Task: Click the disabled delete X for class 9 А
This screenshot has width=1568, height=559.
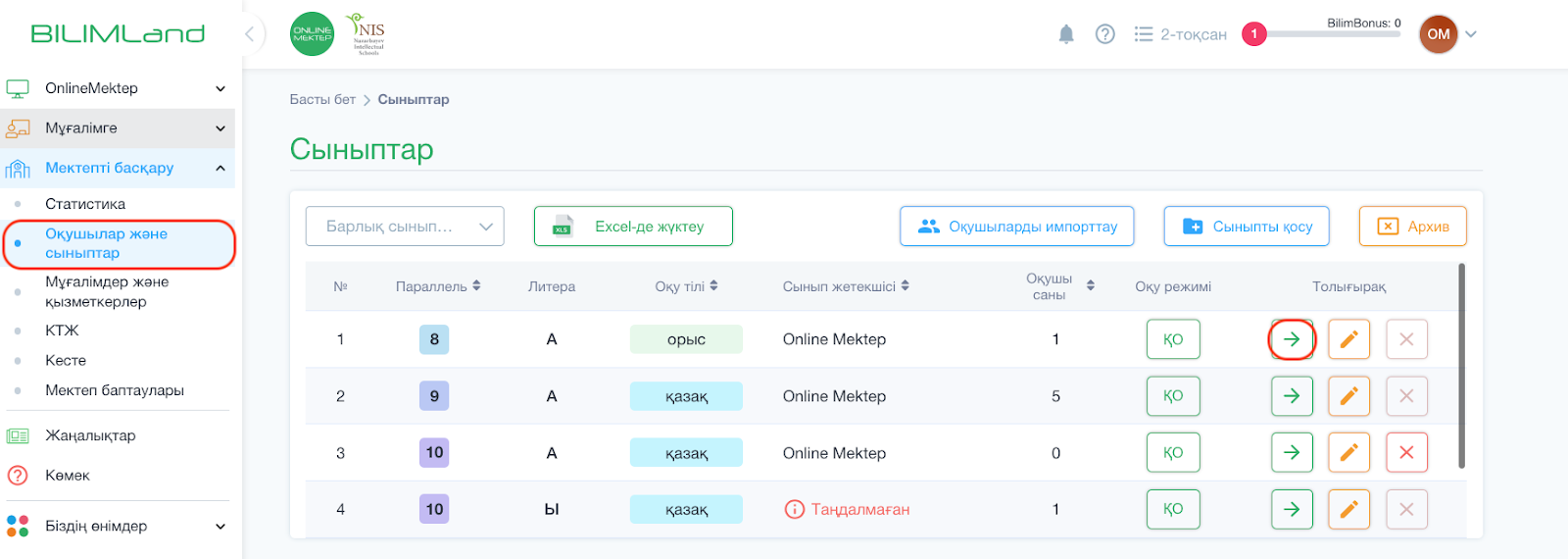Action: (x=1406, y=396)
